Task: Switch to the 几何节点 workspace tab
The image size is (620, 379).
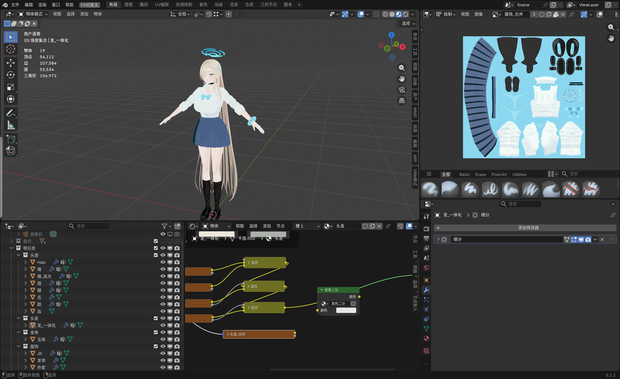Action: 268,5
